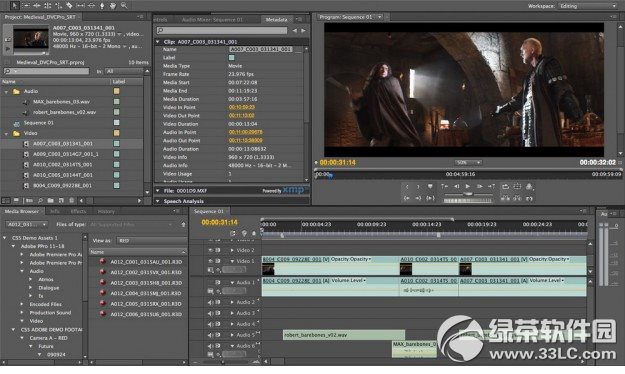Switch to the Metadata tab
The width and height of the screenshot is (625, 374).
click(x=277, y=19)
